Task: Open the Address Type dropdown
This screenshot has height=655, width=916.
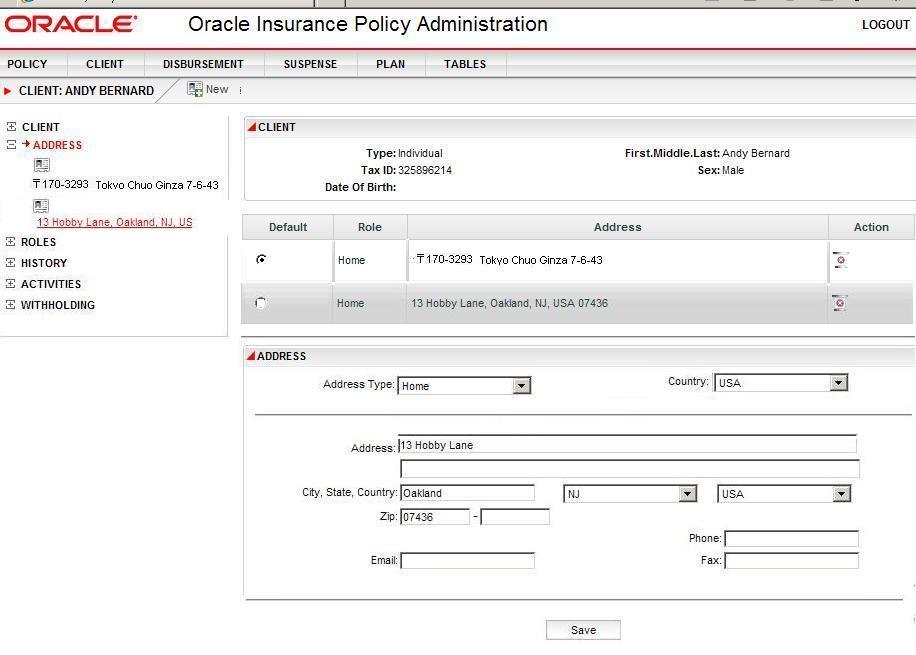Action: coord(522,386)
